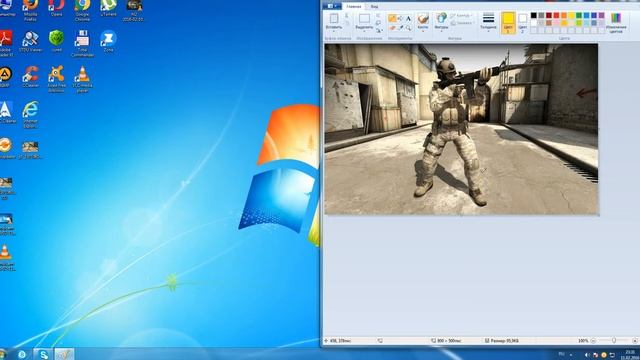Select the Magnifier tool in Paint
The height and width of the screenshot is (360, 640).
(x=408, y=28)
